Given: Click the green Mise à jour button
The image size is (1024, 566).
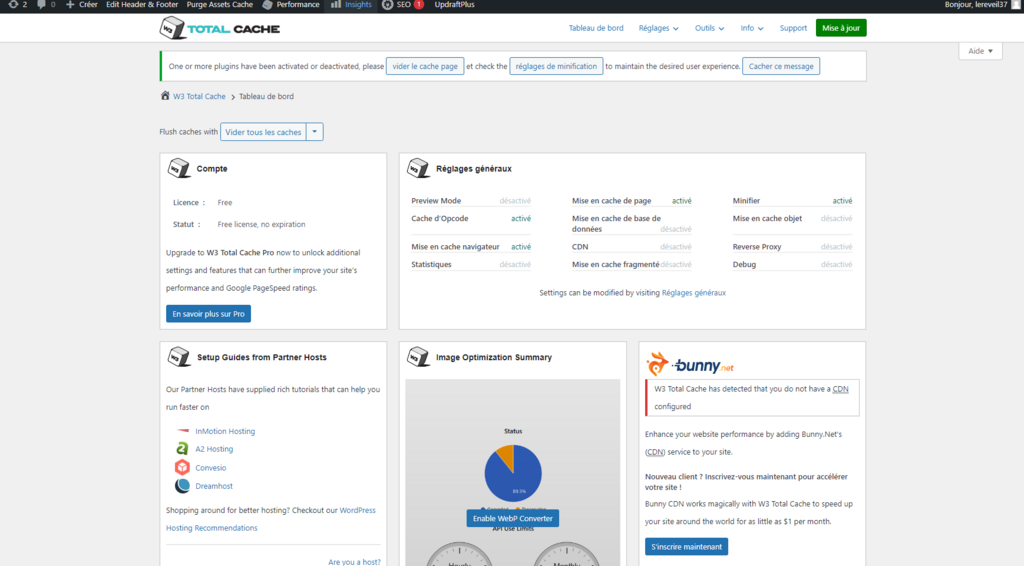Looking at the screenshot, I should (x=841, y=28).
